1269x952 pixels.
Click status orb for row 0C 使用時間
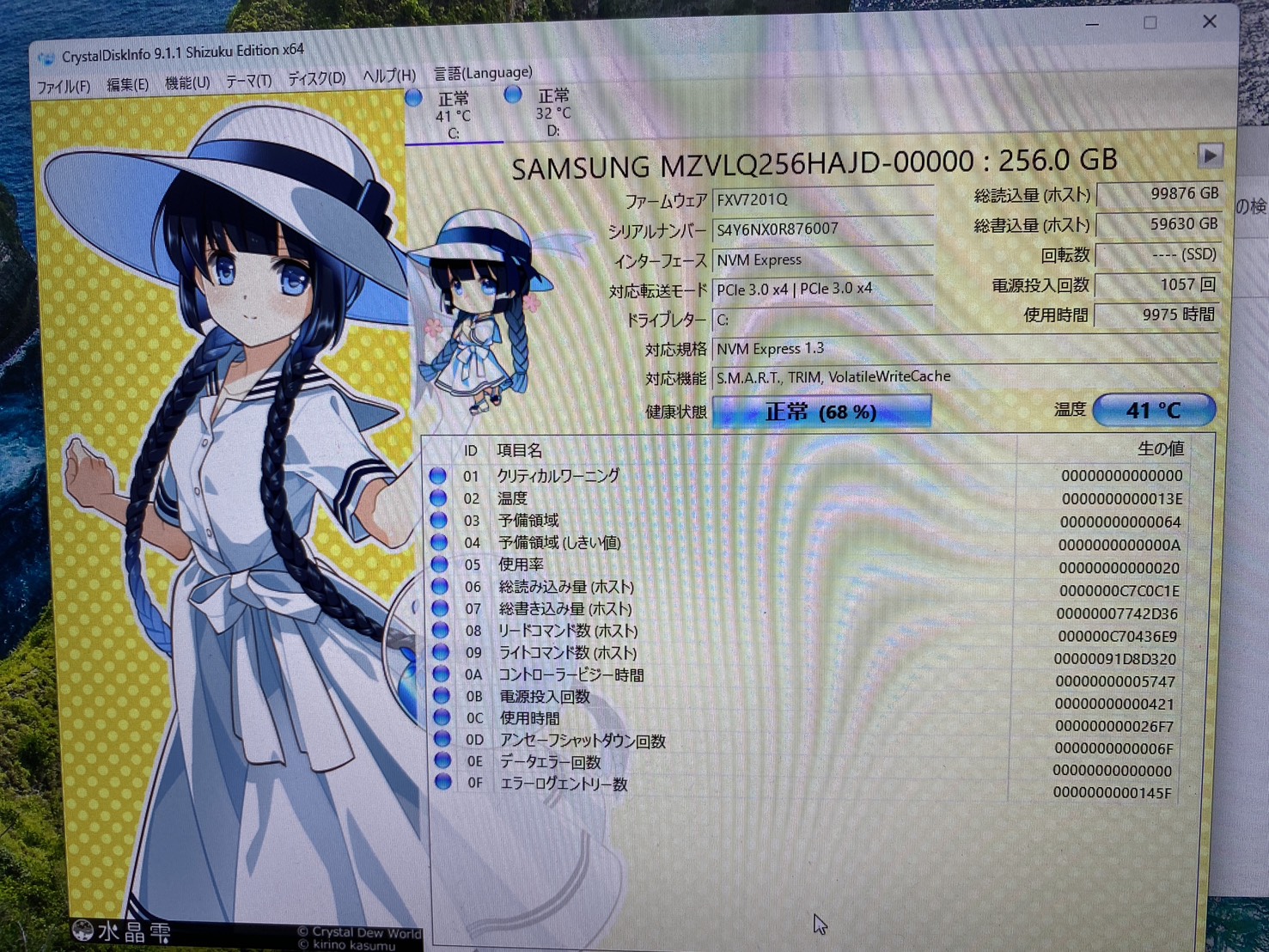click(442, 717)
